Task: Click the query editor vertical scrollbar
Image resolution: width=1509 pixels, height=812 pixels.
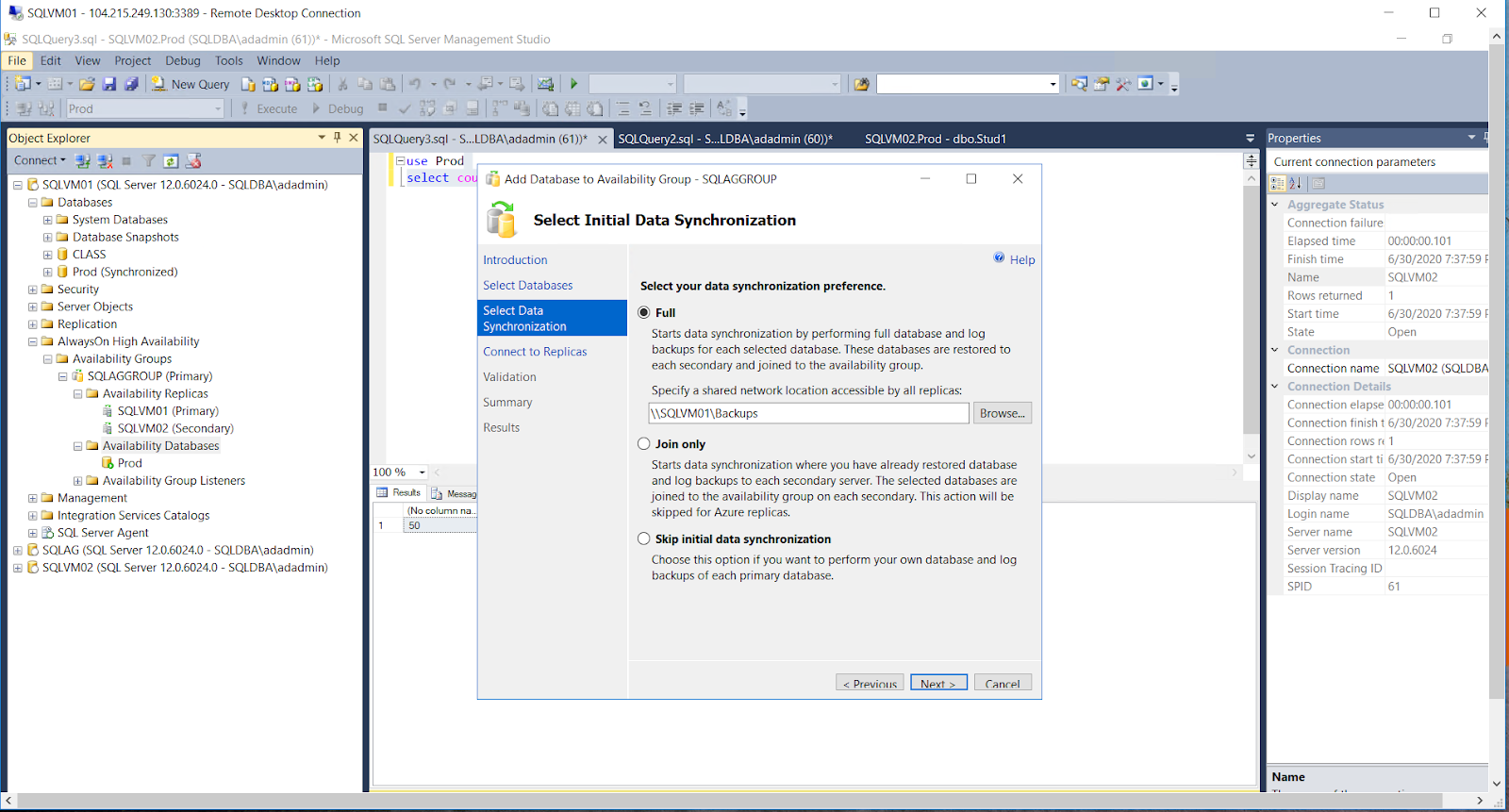Action: point(1252,316)
